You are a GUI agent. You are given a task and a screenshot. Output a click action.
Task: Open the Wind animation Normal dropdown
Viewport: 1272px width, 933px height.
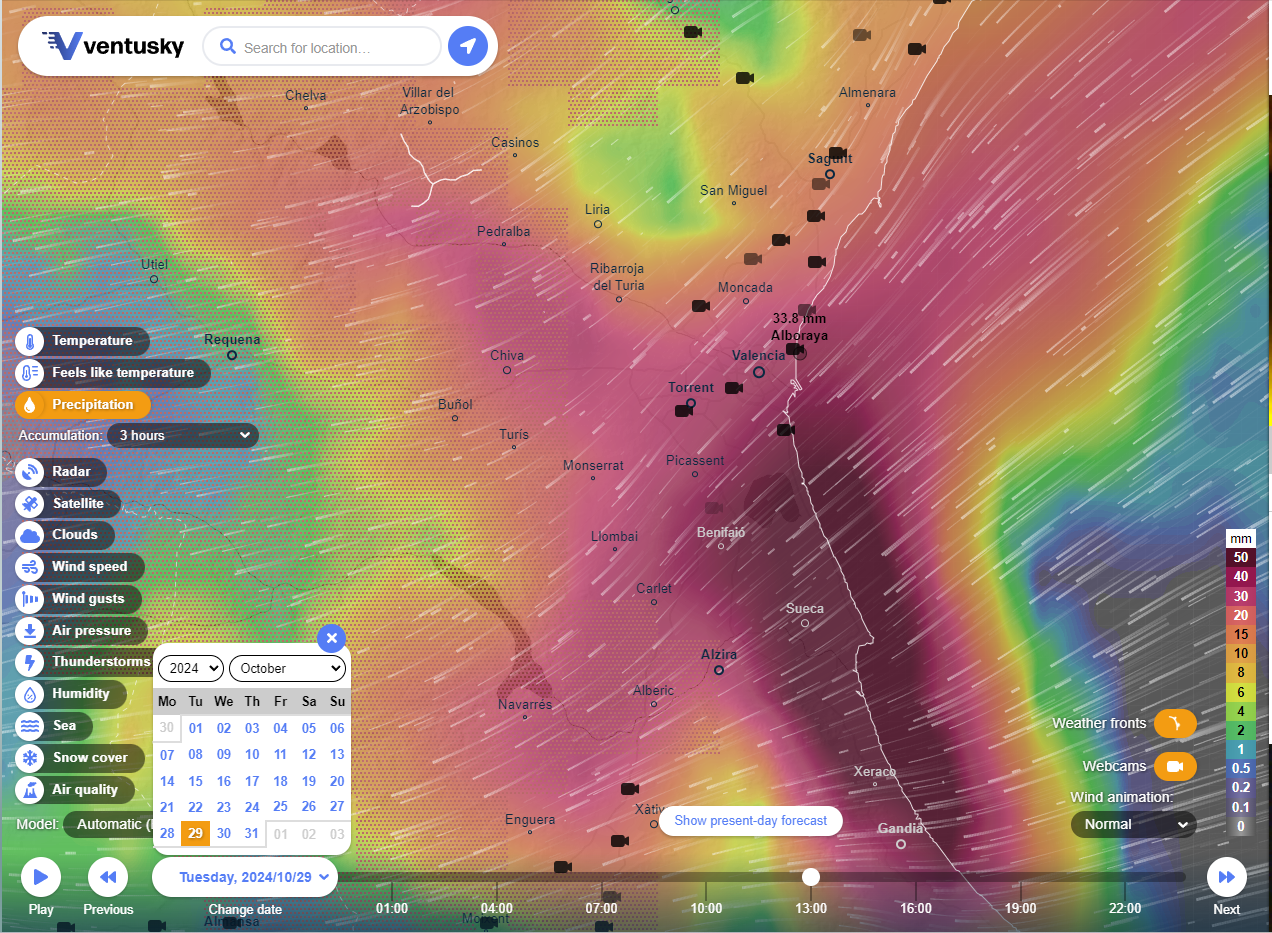point(1133,824)
